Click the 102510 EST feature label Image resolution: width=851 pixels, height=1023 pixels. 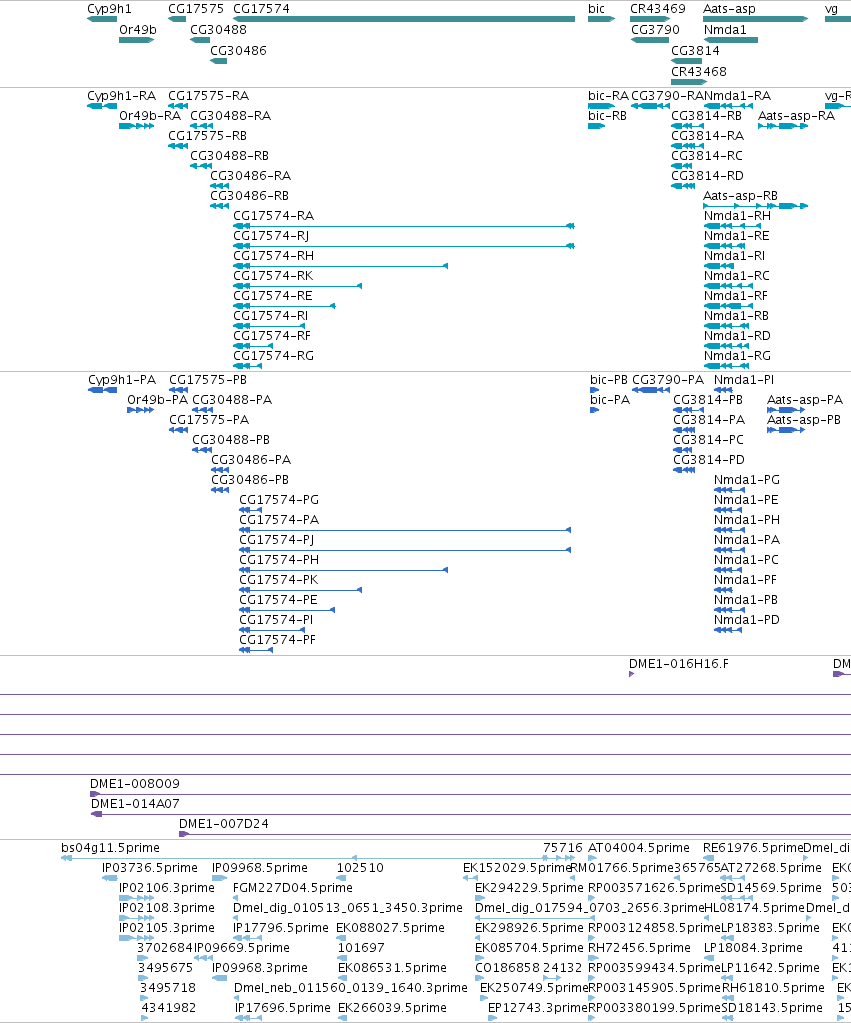point(360,868)
